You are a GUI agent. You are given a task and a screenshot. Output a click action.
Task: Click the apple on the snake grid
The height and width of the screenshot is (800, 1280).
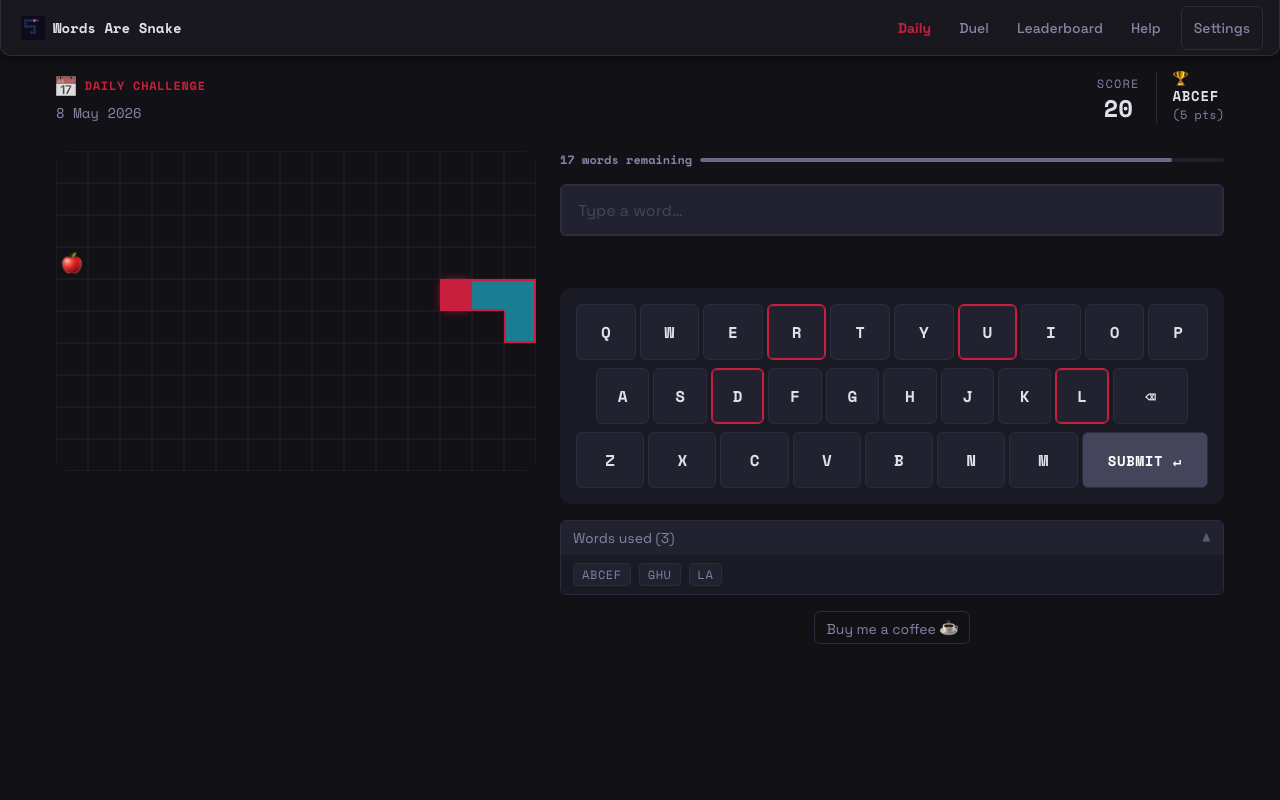click(72, 263)
